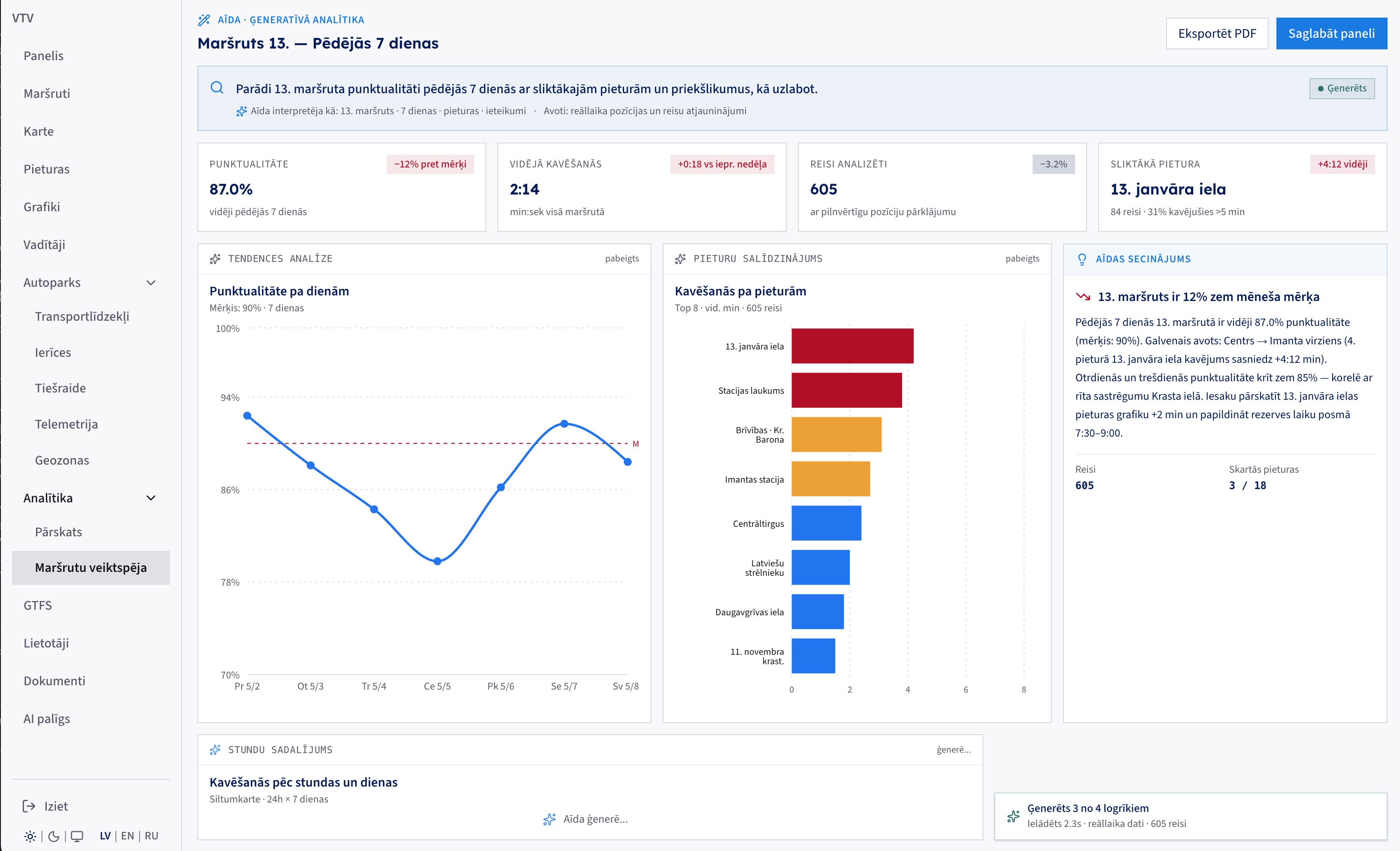The image size is (1400, 851).
Task: Select system theme monitor icon
Action: (x=77, y=836)
